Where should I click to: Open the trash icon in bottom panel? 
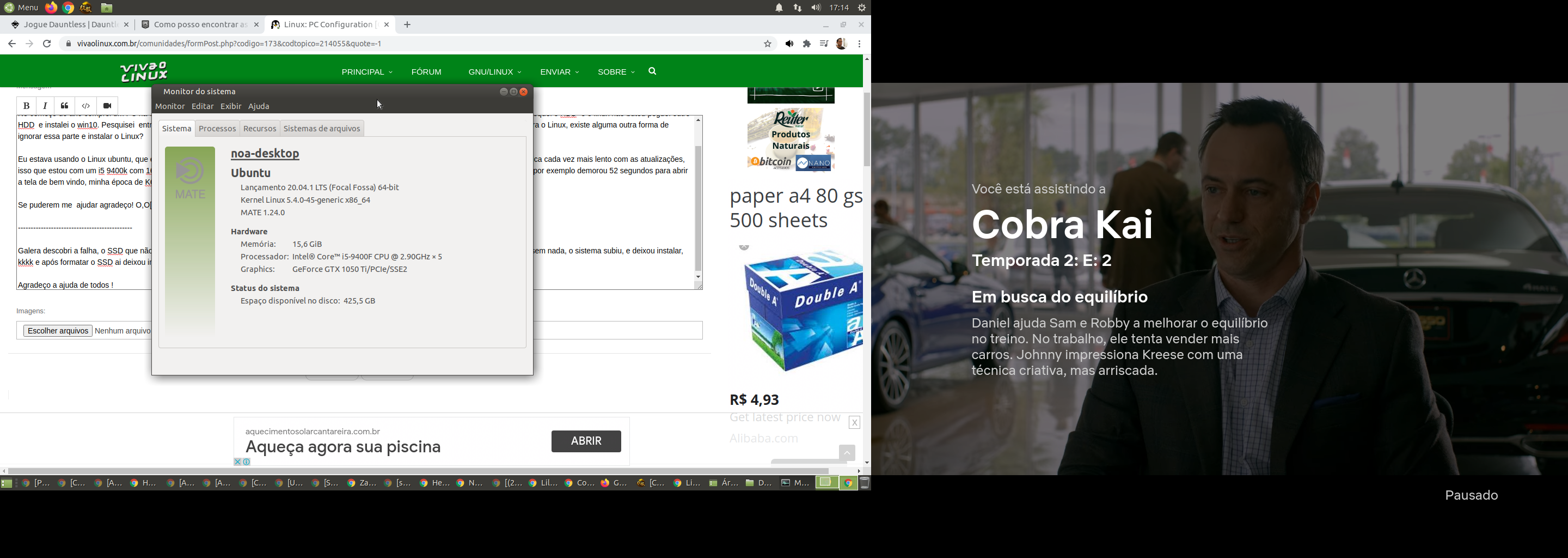[865, 484]
